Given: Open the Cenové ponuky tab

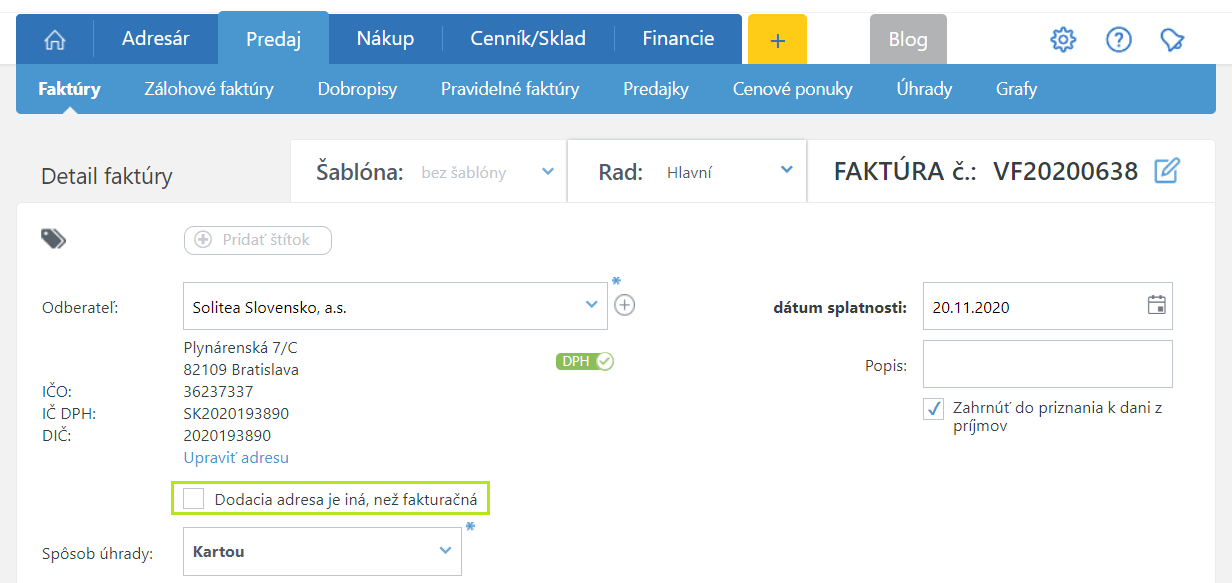Looking at the screenshot, I should (792, 89).
